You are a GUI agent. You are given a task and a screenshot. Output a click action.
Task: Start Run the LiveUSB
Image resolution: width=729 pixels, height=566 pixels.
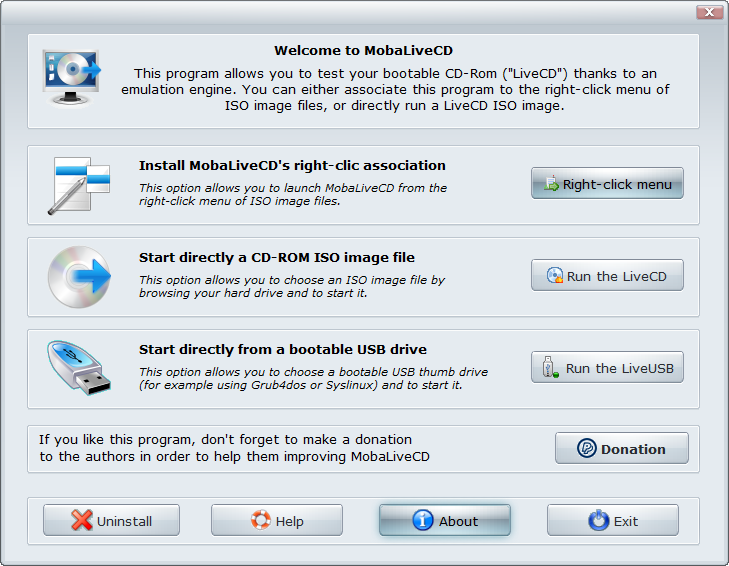(607, 367)
